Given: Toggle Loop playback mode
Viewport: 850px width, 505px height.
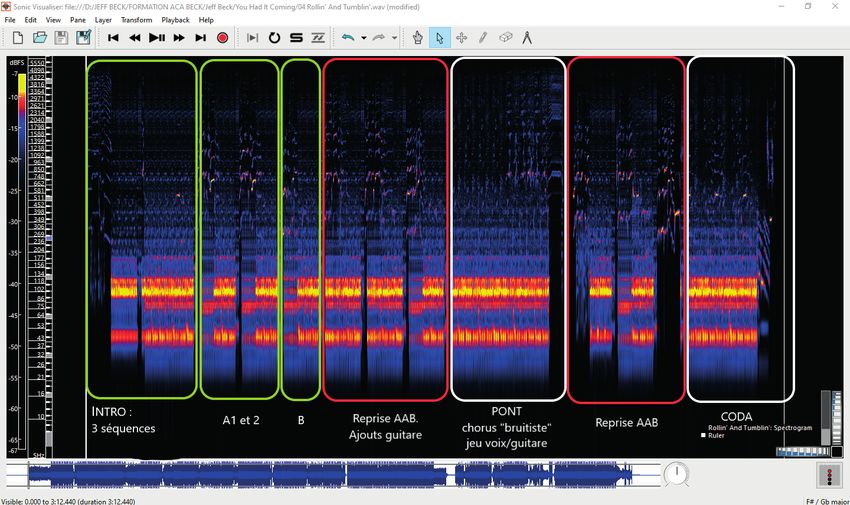Looking at the screenshot, I should pyautogui.click(x=273, y=38).
